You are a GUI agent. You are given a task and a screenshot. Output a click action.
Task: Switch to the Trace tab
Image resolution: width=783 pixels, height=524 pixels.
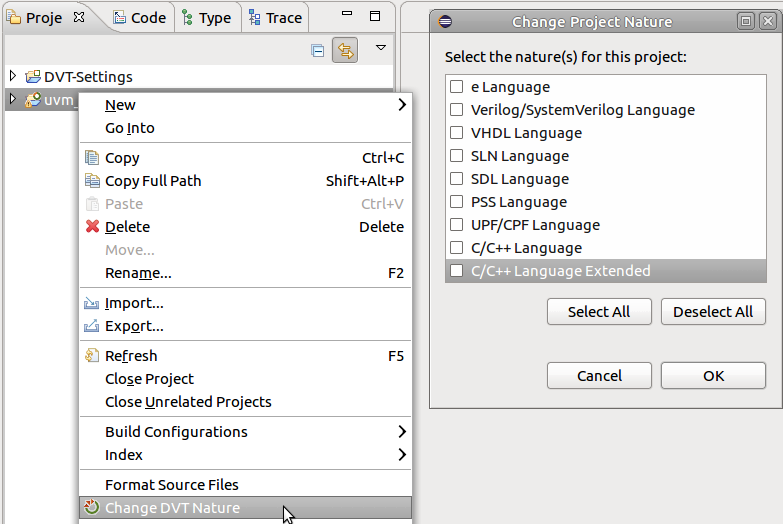(x=275, y=18)
